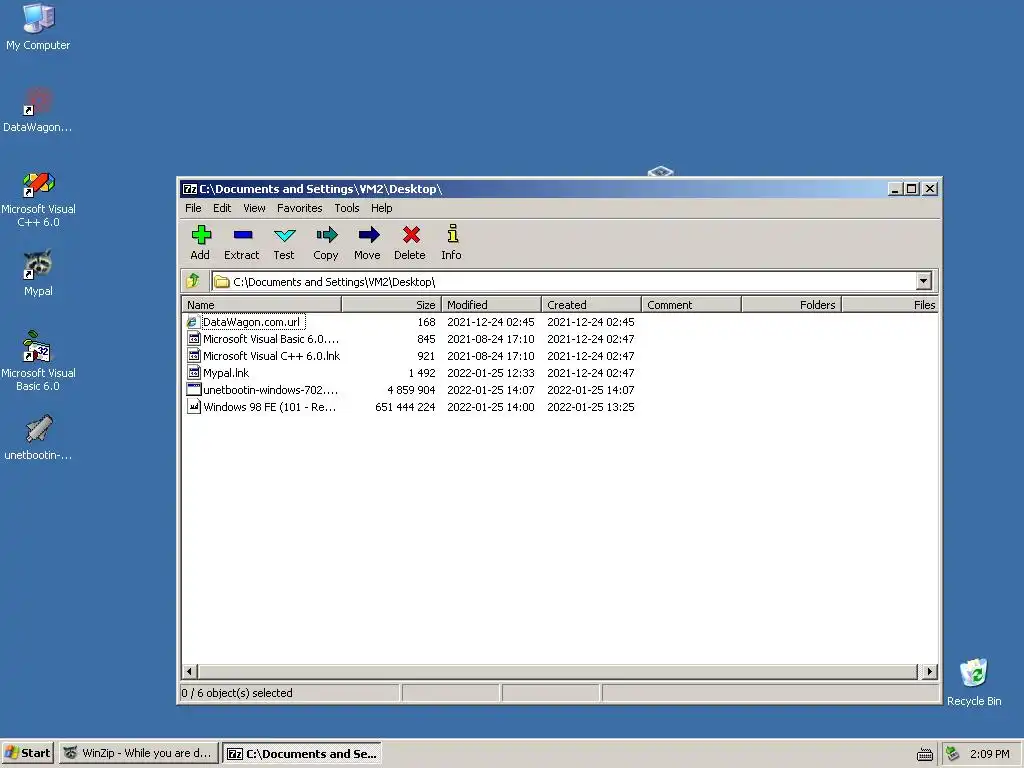This screenshot has width=1024, height=768.
Task: Sort files by the Size column header
Action: click(x=391, y=305)
